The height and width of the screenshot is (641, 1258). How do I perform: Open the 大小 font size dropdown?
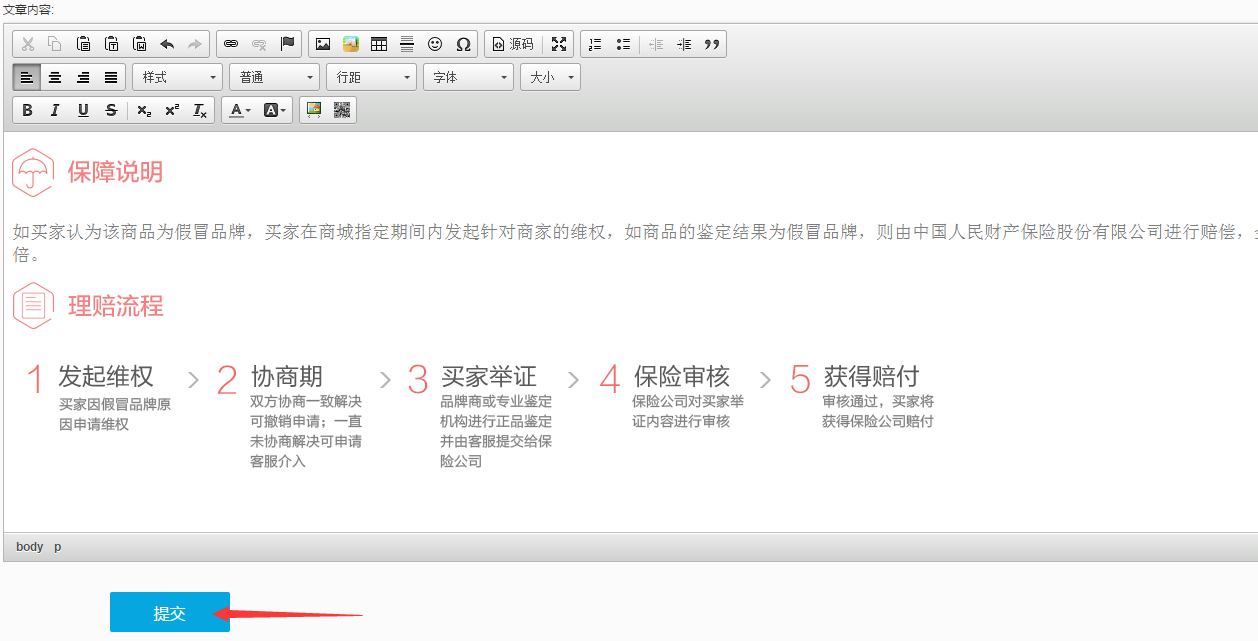(x=550, y=77)
